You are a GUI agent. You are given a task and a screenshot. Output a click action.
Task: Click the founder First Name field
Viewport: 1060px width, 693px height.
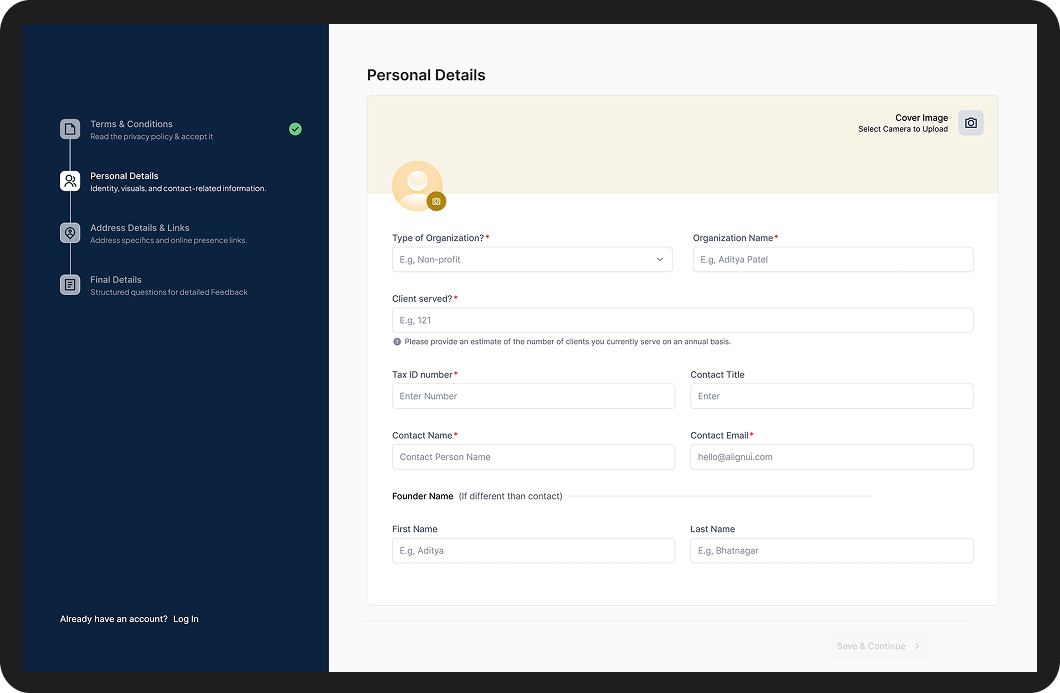coord(533,550)
